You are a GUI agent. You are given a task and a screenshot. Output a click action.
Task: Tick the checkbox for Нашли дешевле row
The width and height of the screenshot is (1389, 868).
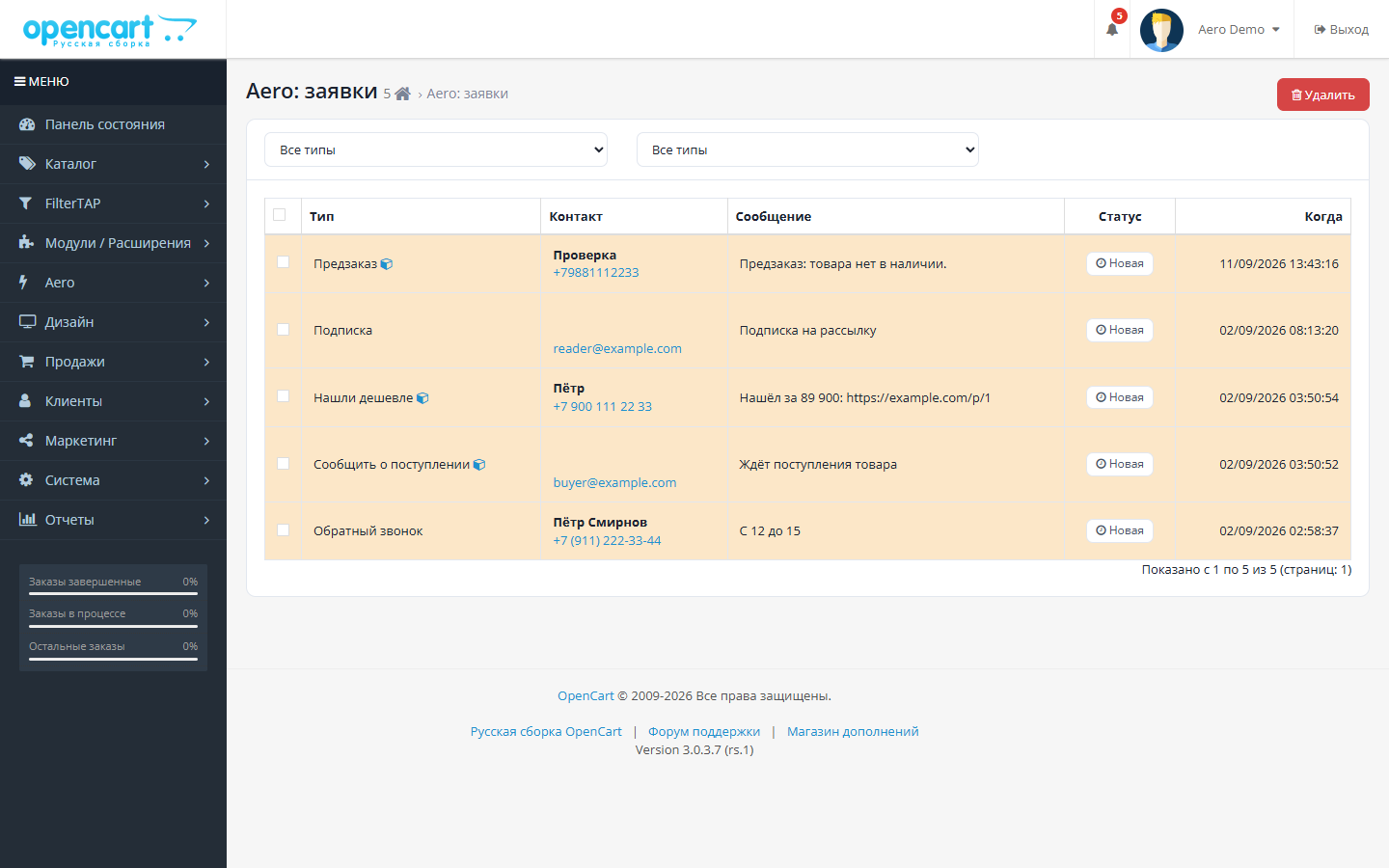click(284, 396)
